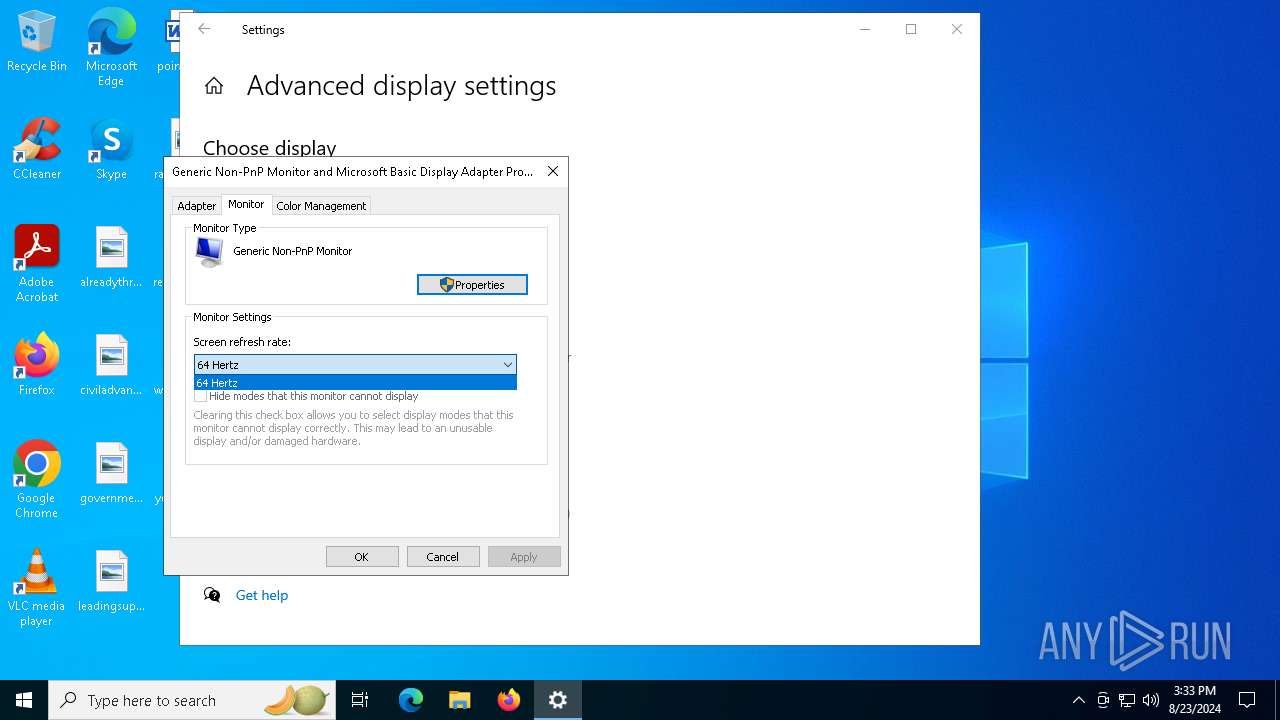Open the notification center

1247,700
